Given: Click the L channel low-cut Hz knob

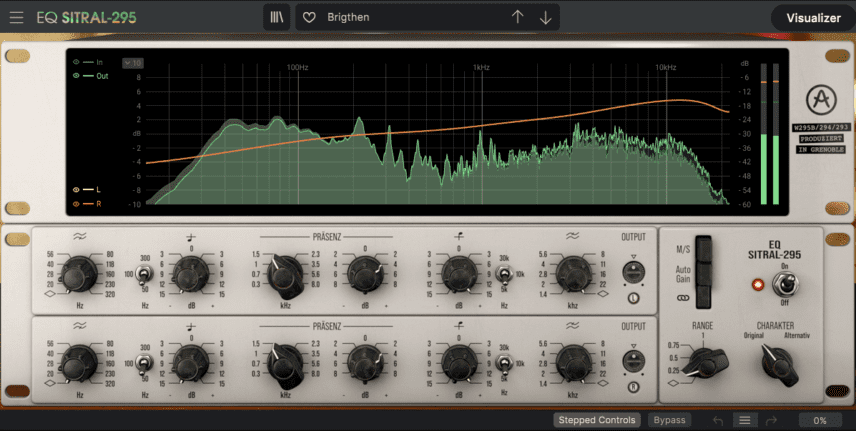Looking at the screenshot, I should 79,273.
